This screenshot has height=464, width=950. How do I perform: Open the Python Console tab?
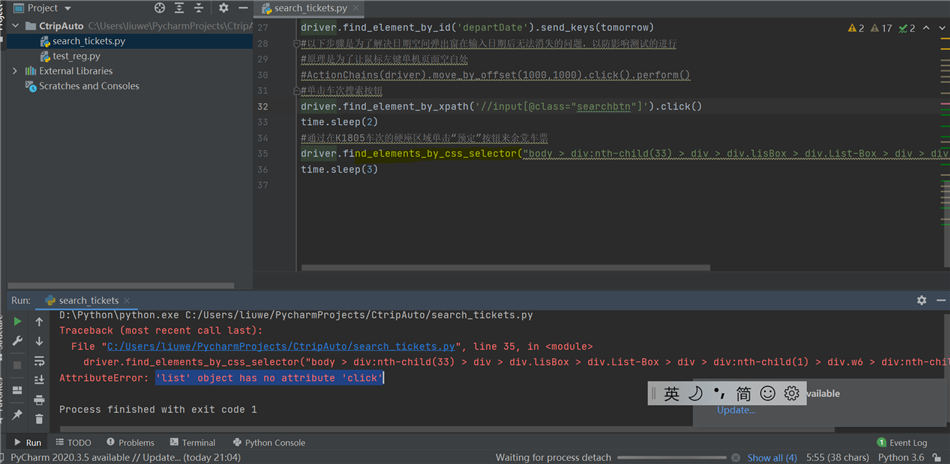click(269, 442)
